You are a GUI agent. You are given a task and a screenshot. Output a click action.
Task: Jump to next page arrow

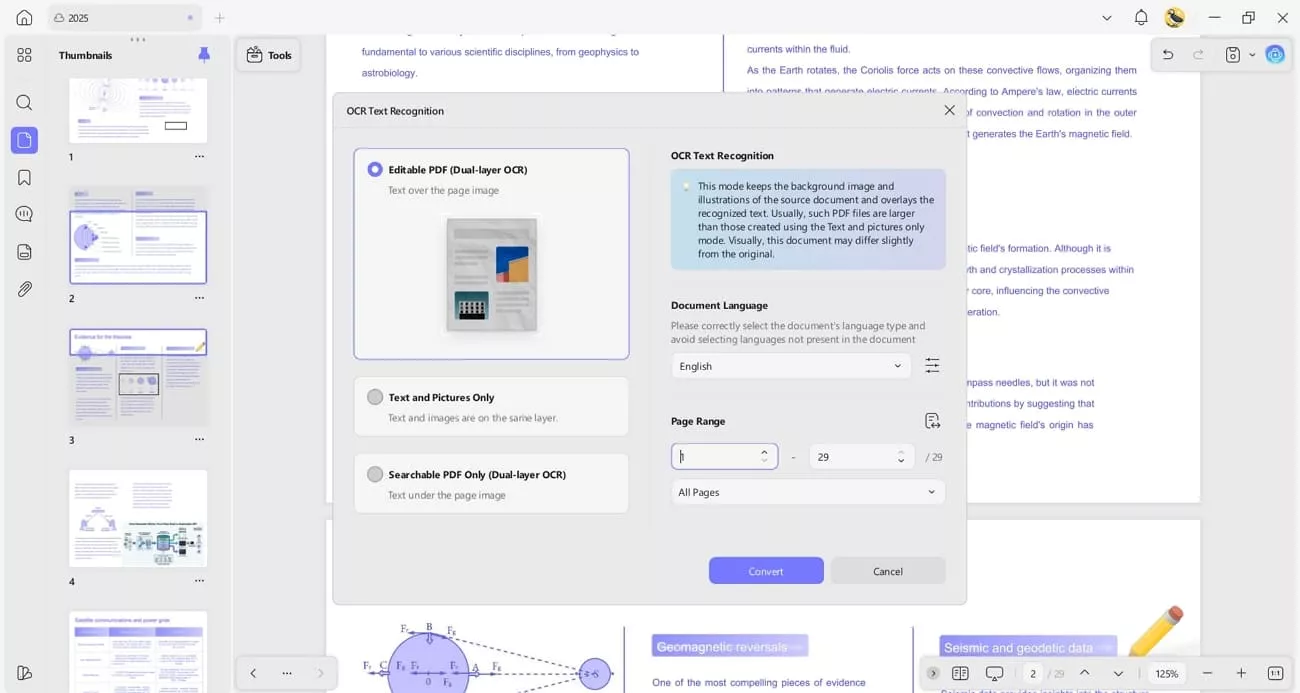[1118, 673]
